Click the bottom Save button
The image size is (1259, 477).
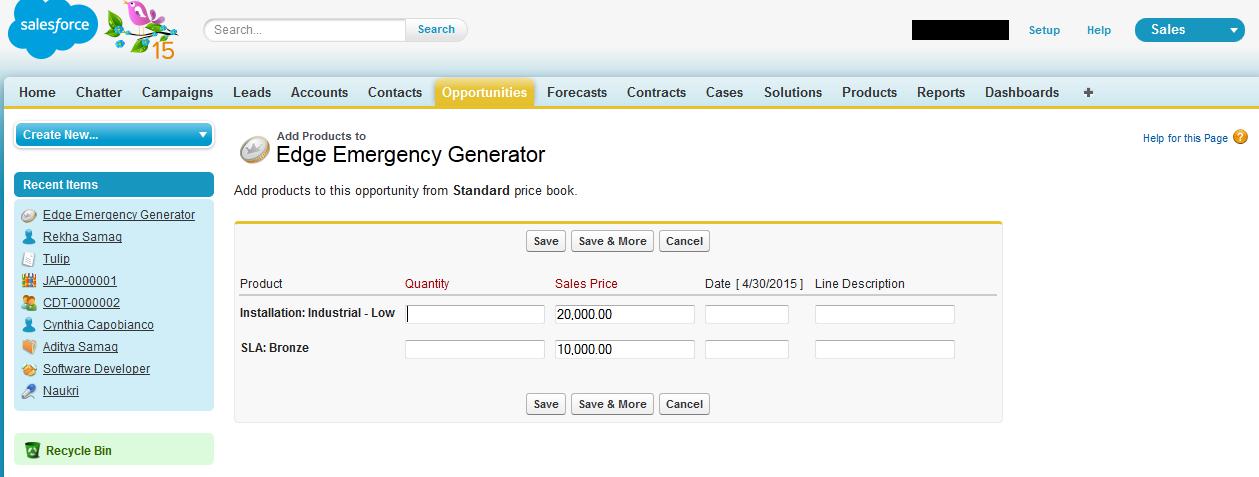(546, 404)
